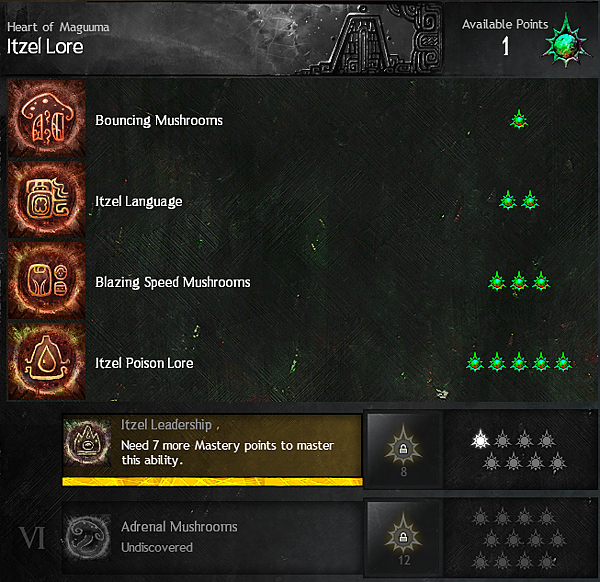Click the Adrenal Mushrooms point stars grid
600x582 pixels.
click(x=518, y=540)
